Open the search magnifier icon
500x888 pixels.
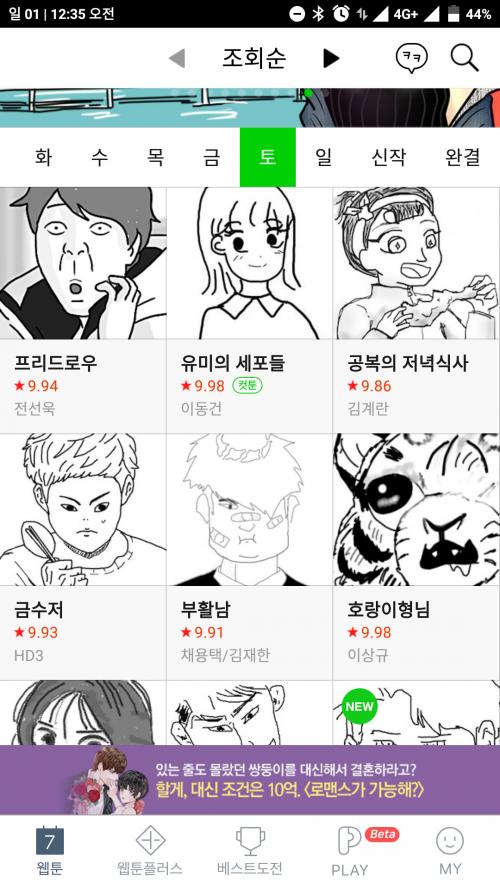click(465, 58)
